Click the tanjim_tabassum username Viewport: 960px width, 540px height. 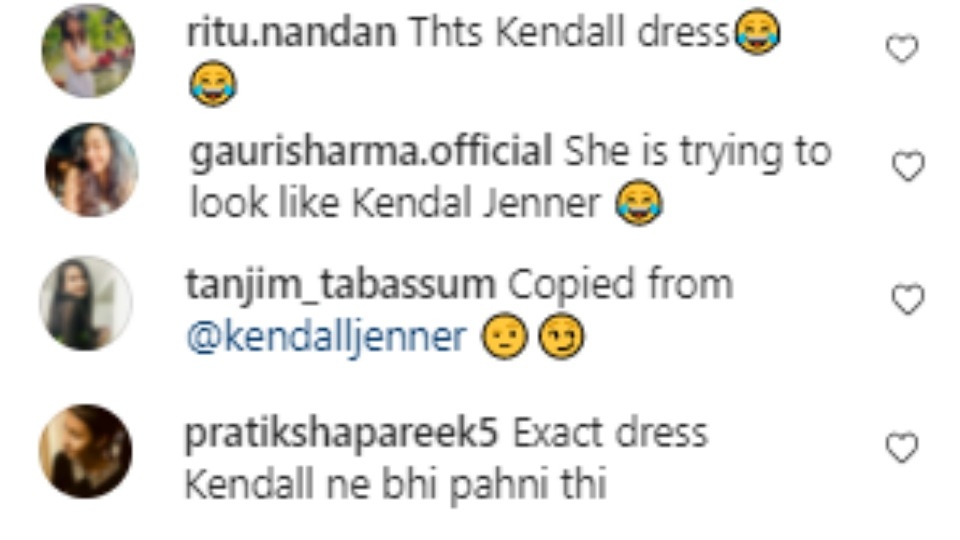pyautogui.click(x=340, y=285)
